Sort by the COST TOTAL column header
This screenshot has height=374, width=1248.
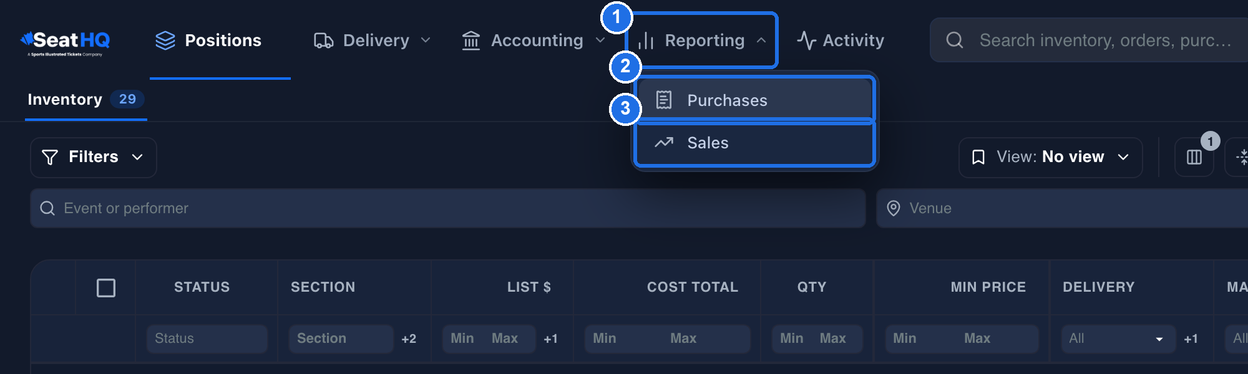click(x=692, y=287)
